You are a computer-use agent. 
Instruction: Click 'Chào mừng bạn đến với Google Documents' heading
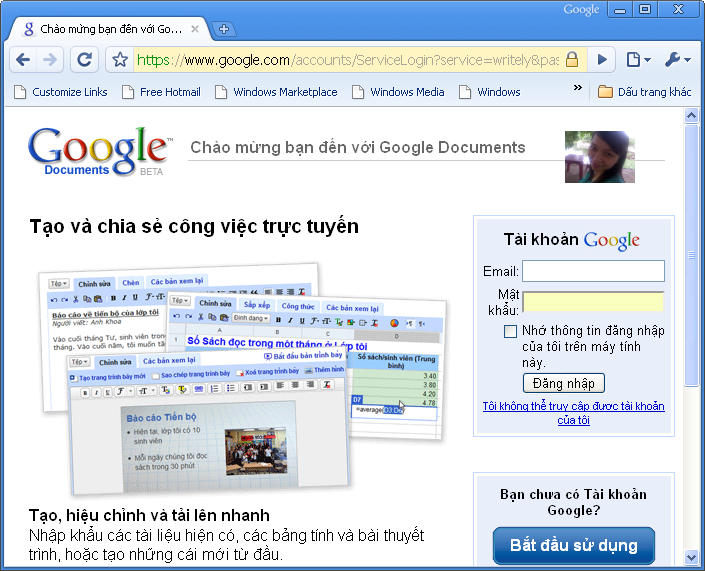(357, 147)
